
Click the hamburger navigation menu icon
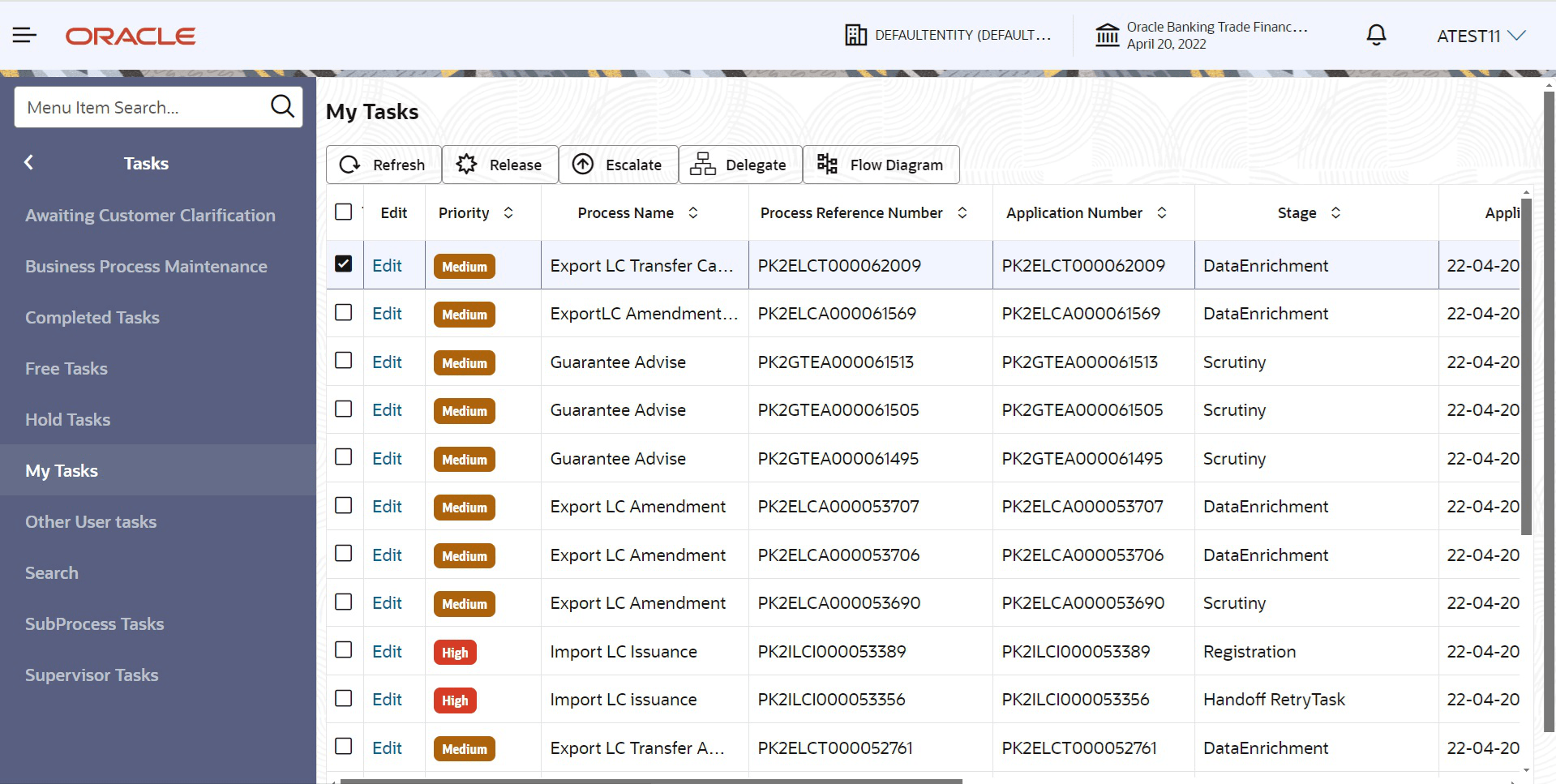[x=24, y=35]
